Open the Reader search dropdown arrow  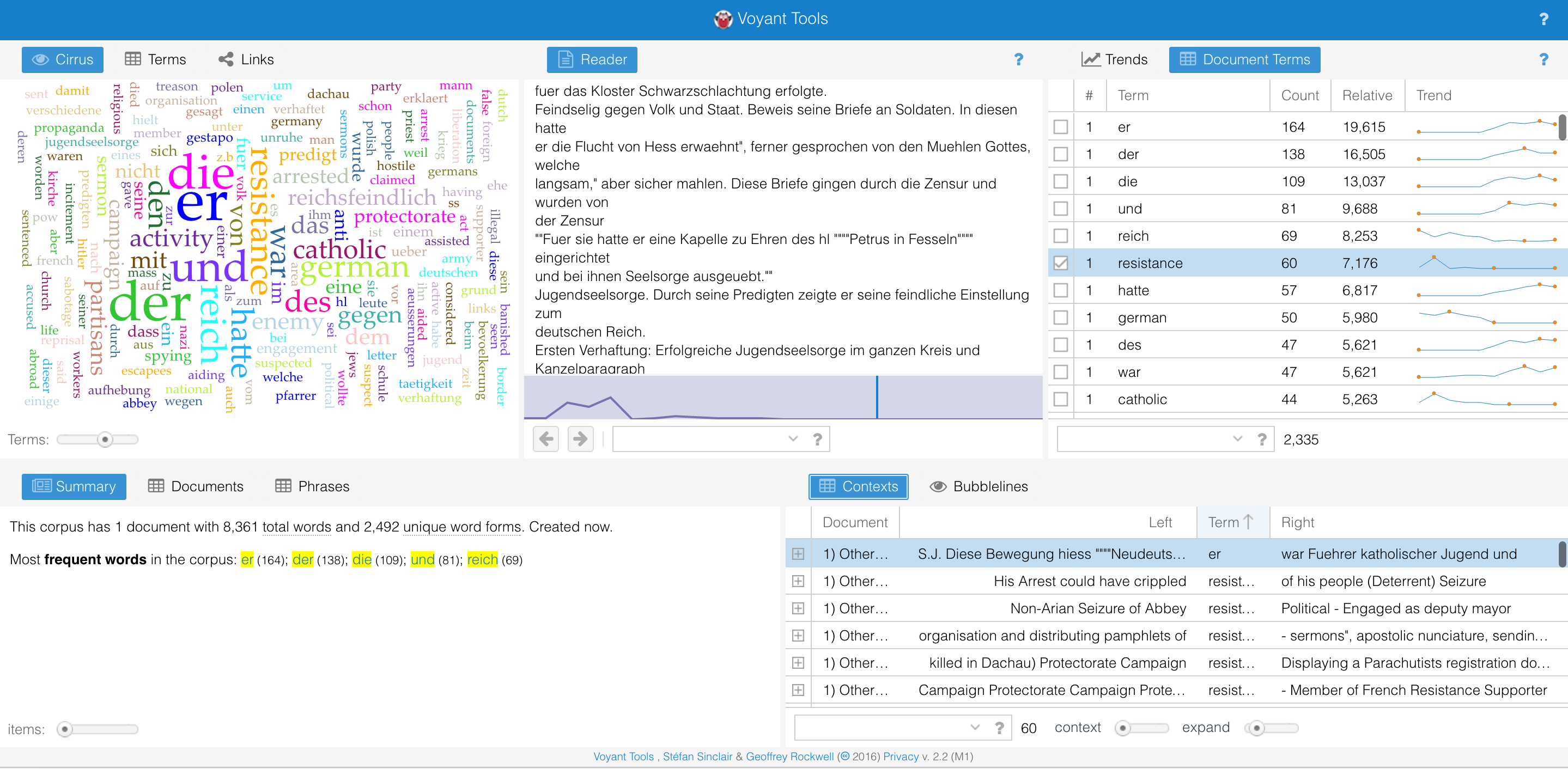(x=793, y=438)
